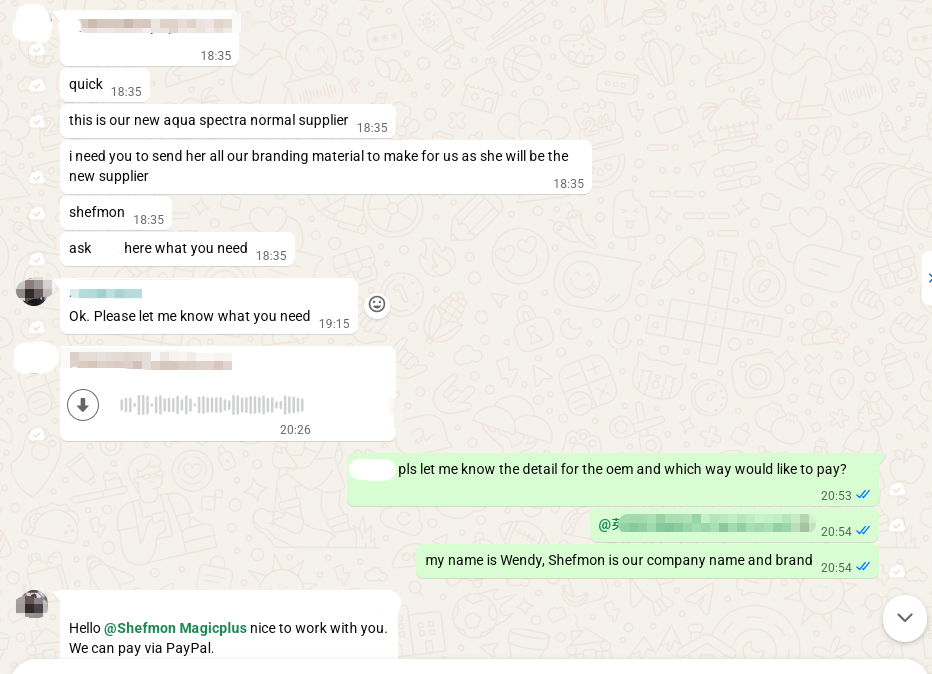Check the 'ask here what you need' message
Screen dimensions: 932x674
37,259
